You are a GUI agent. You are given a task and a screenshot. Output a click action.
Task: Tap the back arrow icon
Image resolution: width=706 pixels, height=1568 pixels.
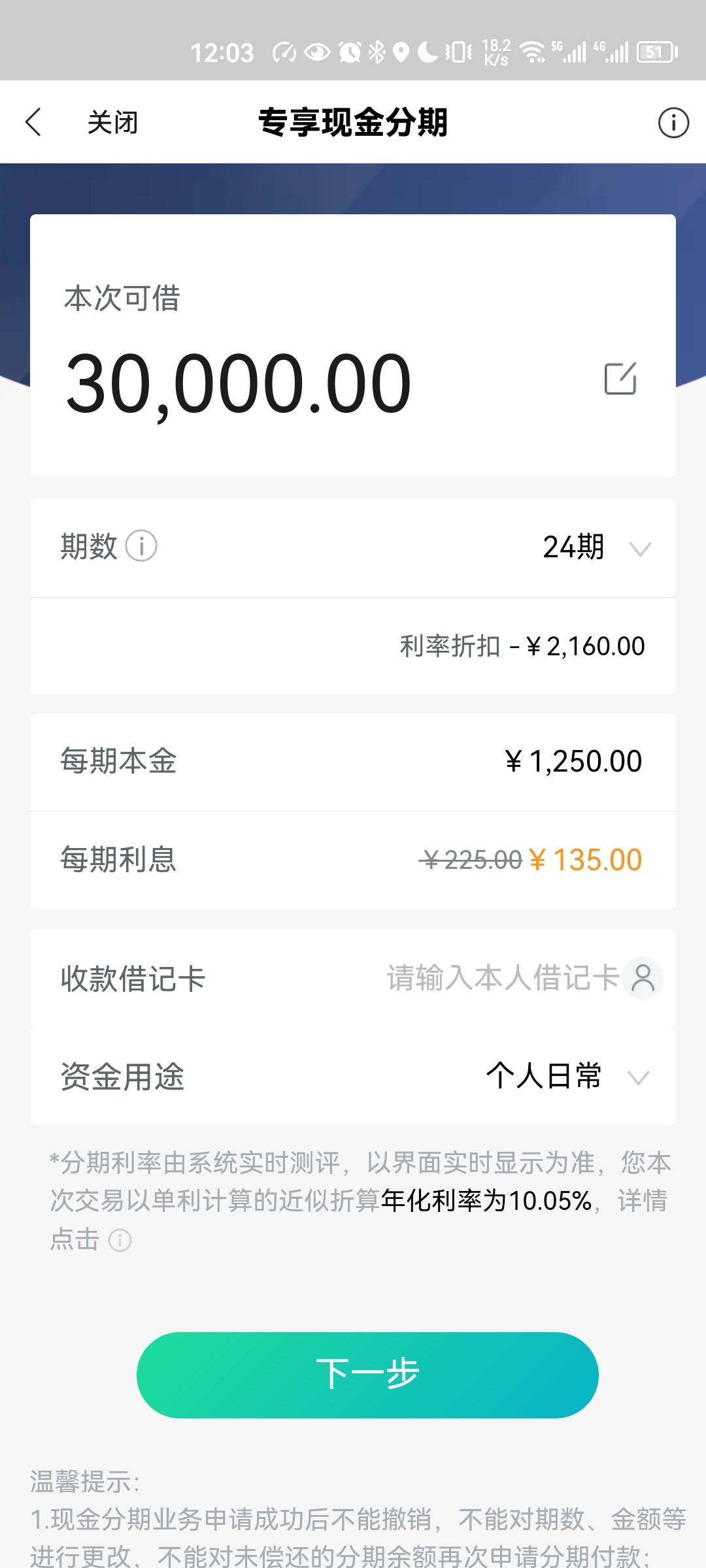point(33,122)
